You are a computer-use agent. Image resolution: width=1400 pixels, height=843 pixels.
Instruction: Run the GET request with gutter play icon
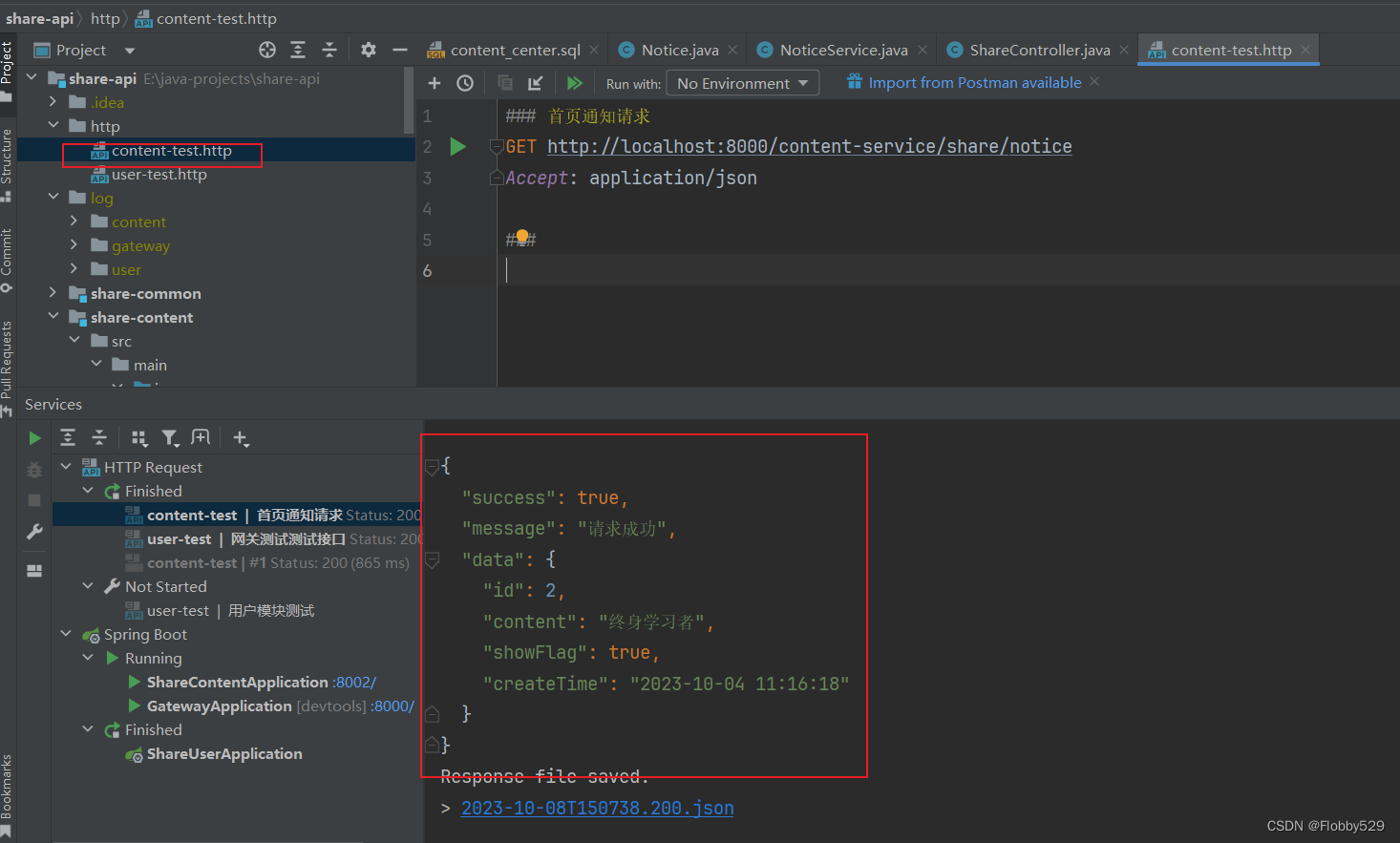point(458,146)
